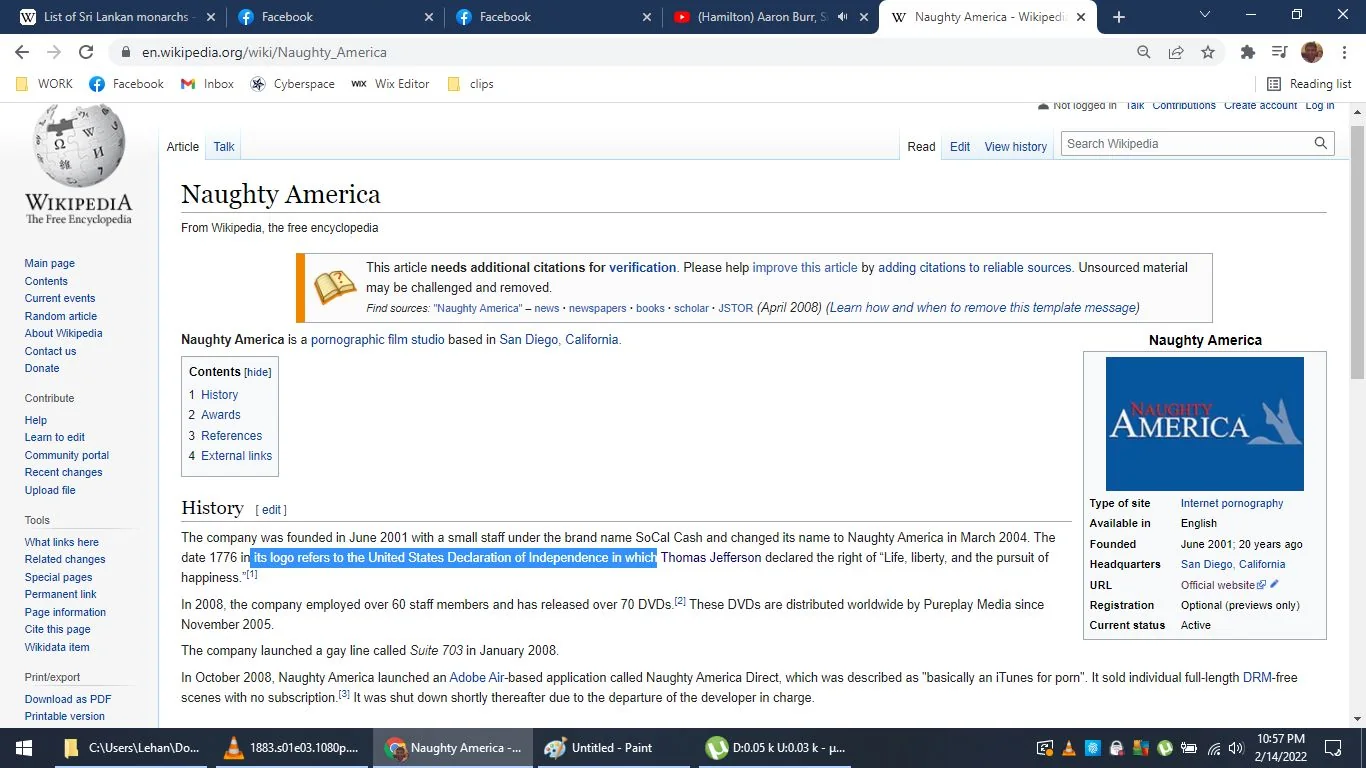
Task: Open the Cyberspace bookmark
Action: tap(292, 84)
